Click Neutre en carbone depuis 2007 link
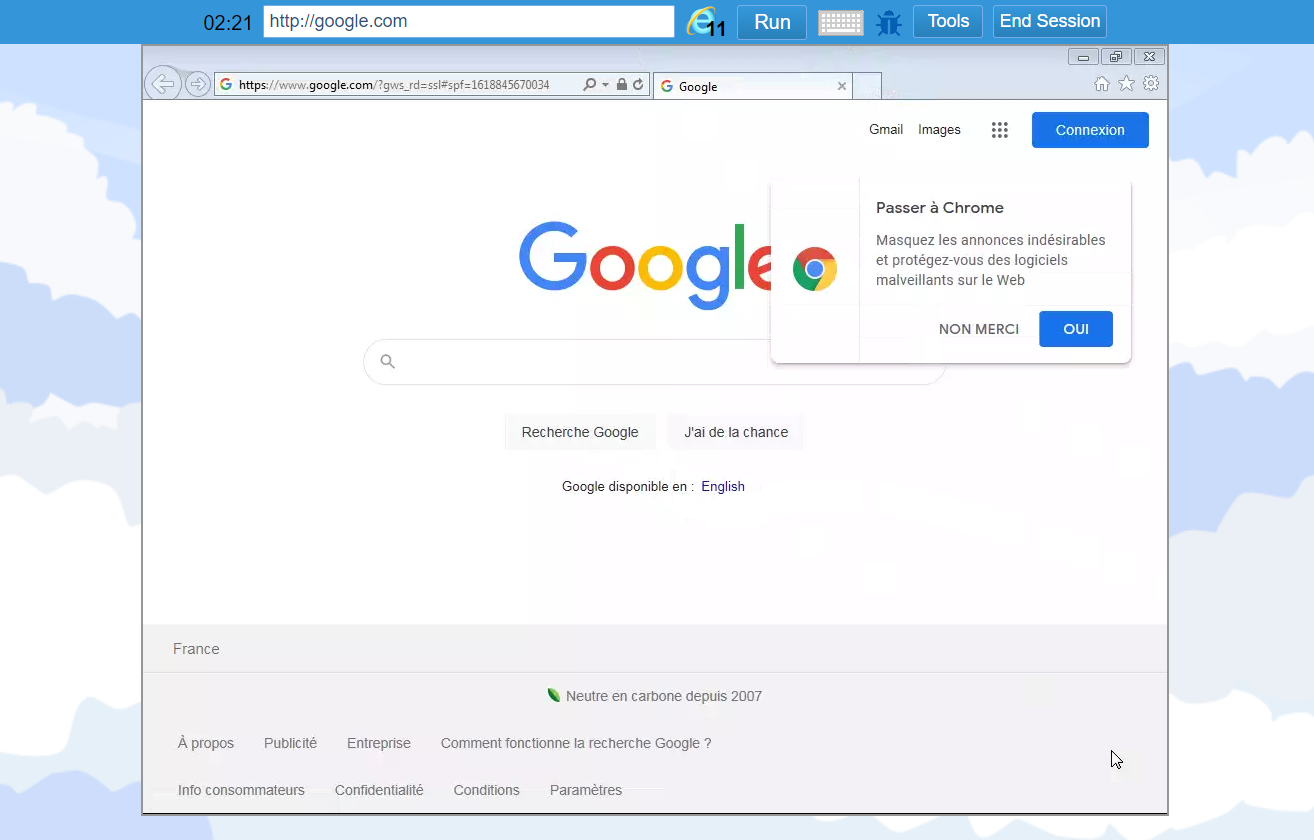 [664, 696]
